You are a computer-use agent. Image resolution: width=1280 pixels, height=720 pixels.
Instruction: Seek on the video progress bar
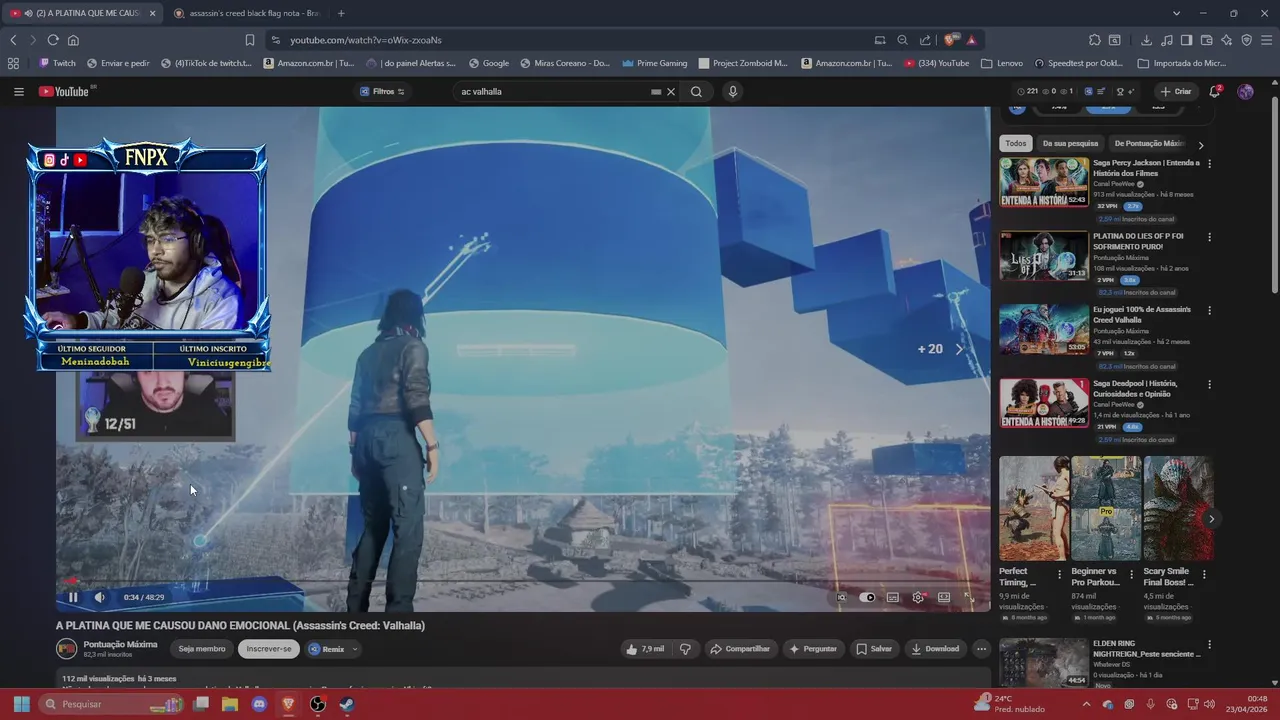pos(522,580)
